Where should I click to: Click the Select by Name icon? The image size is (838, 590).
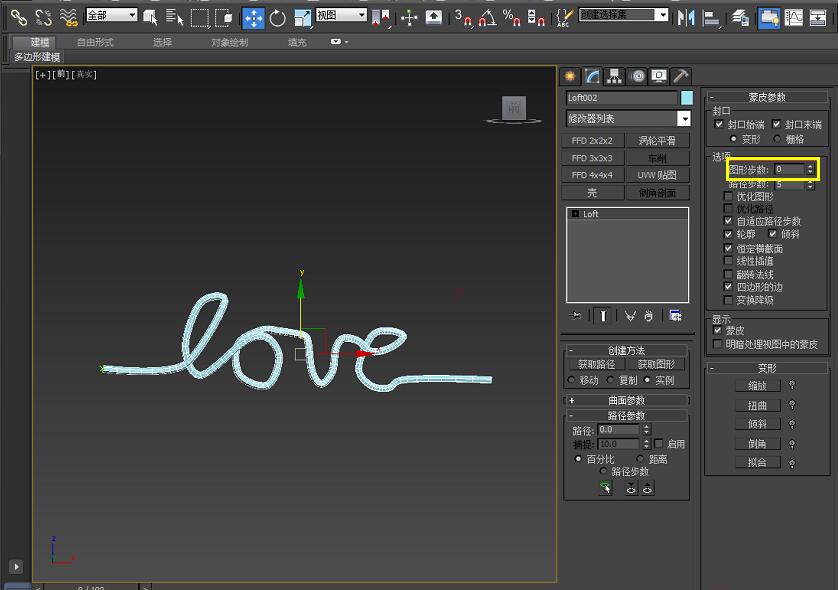click(176, 17)
